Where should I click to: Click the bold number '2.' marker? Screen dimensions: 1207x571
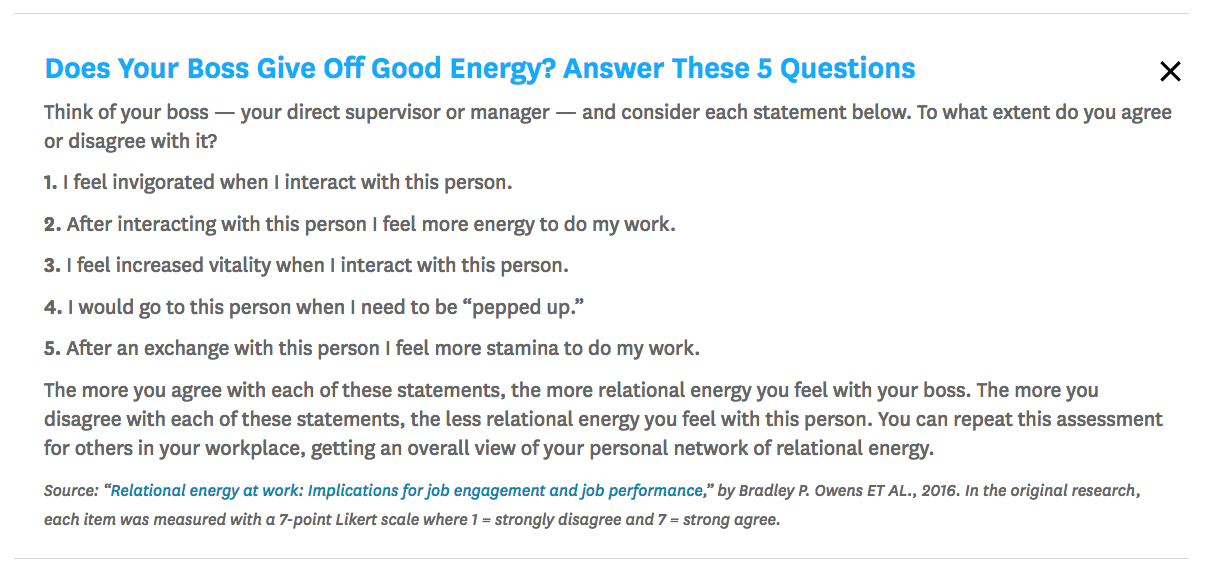pyautogui.click(x=53, y=225)
